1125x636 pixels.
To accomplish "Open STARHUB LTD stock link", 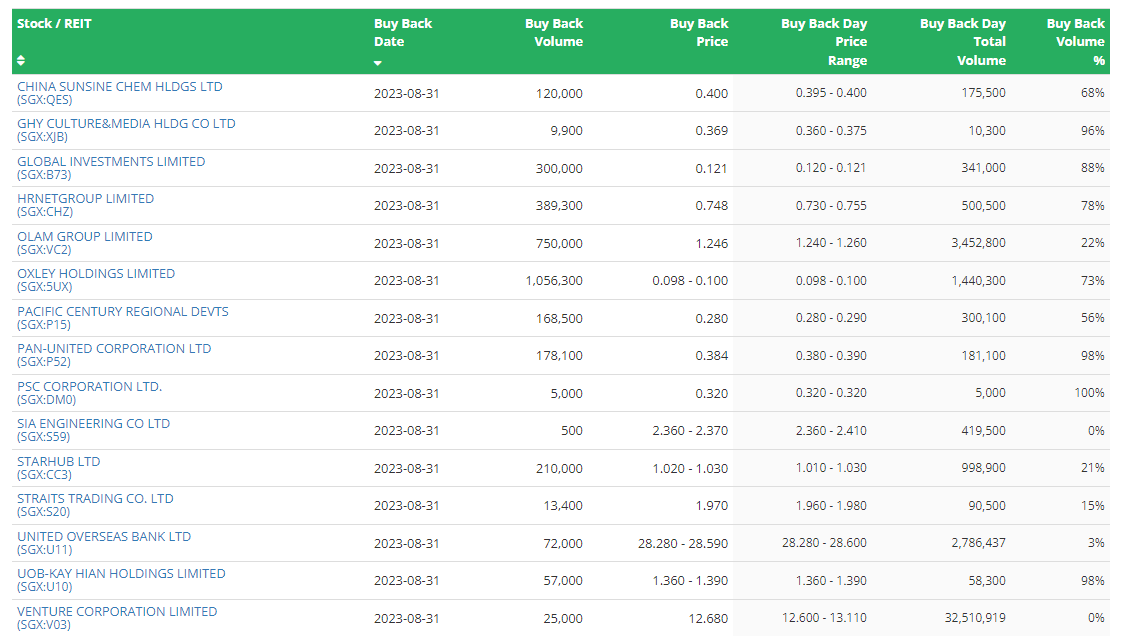I will 59,468.
